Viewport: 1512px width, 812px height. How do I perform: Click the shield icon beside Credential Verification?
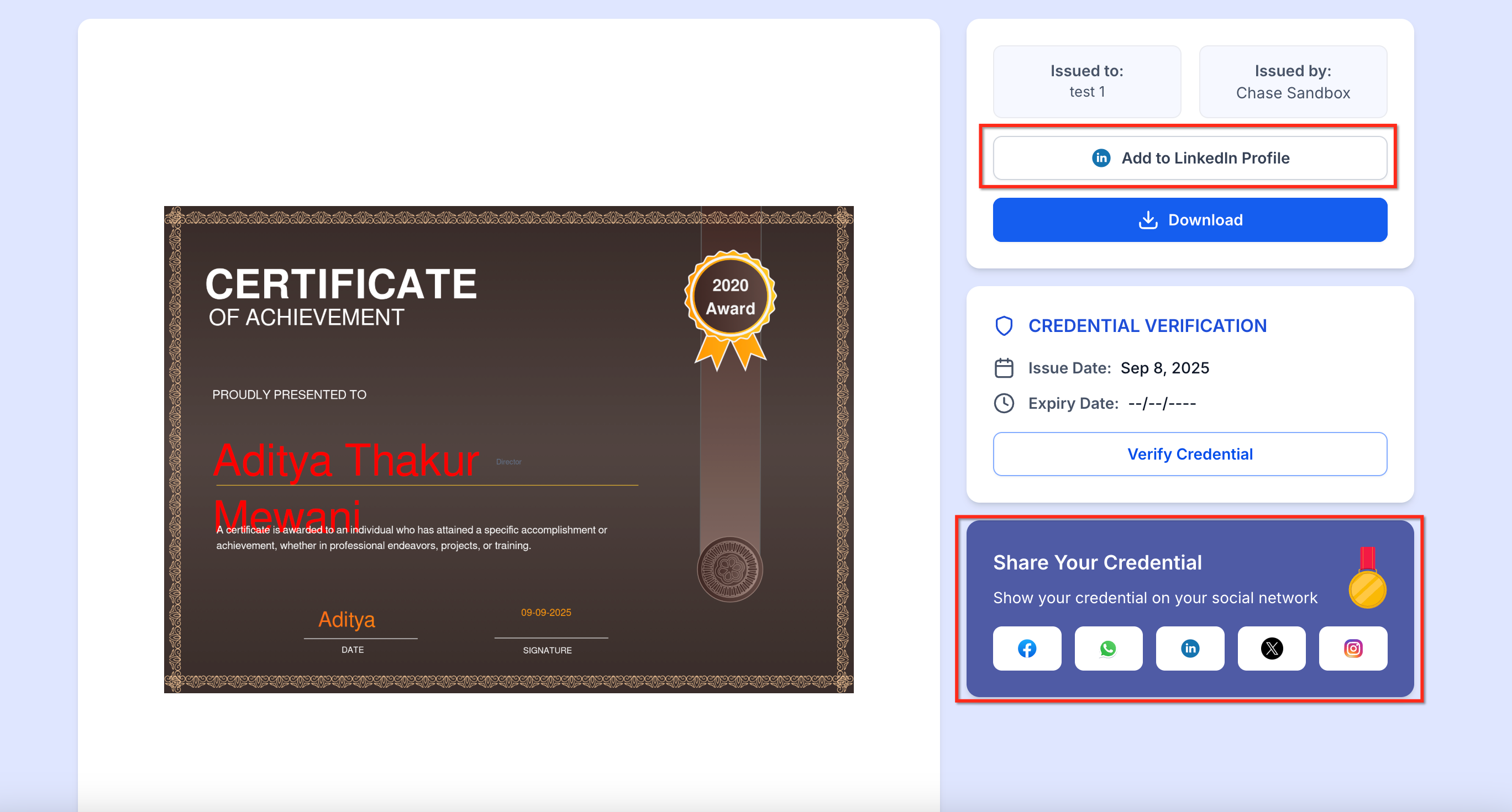[1004, 325]
